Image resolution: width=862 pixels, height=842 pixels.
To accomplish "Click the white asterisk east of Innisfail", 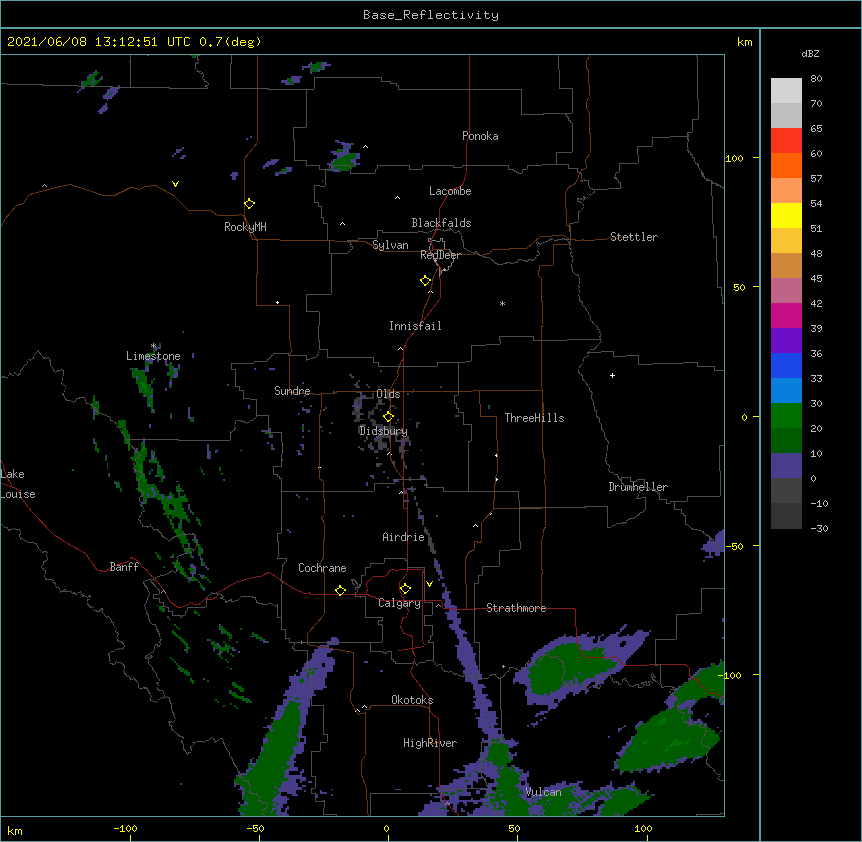I will tap(502, 303).
